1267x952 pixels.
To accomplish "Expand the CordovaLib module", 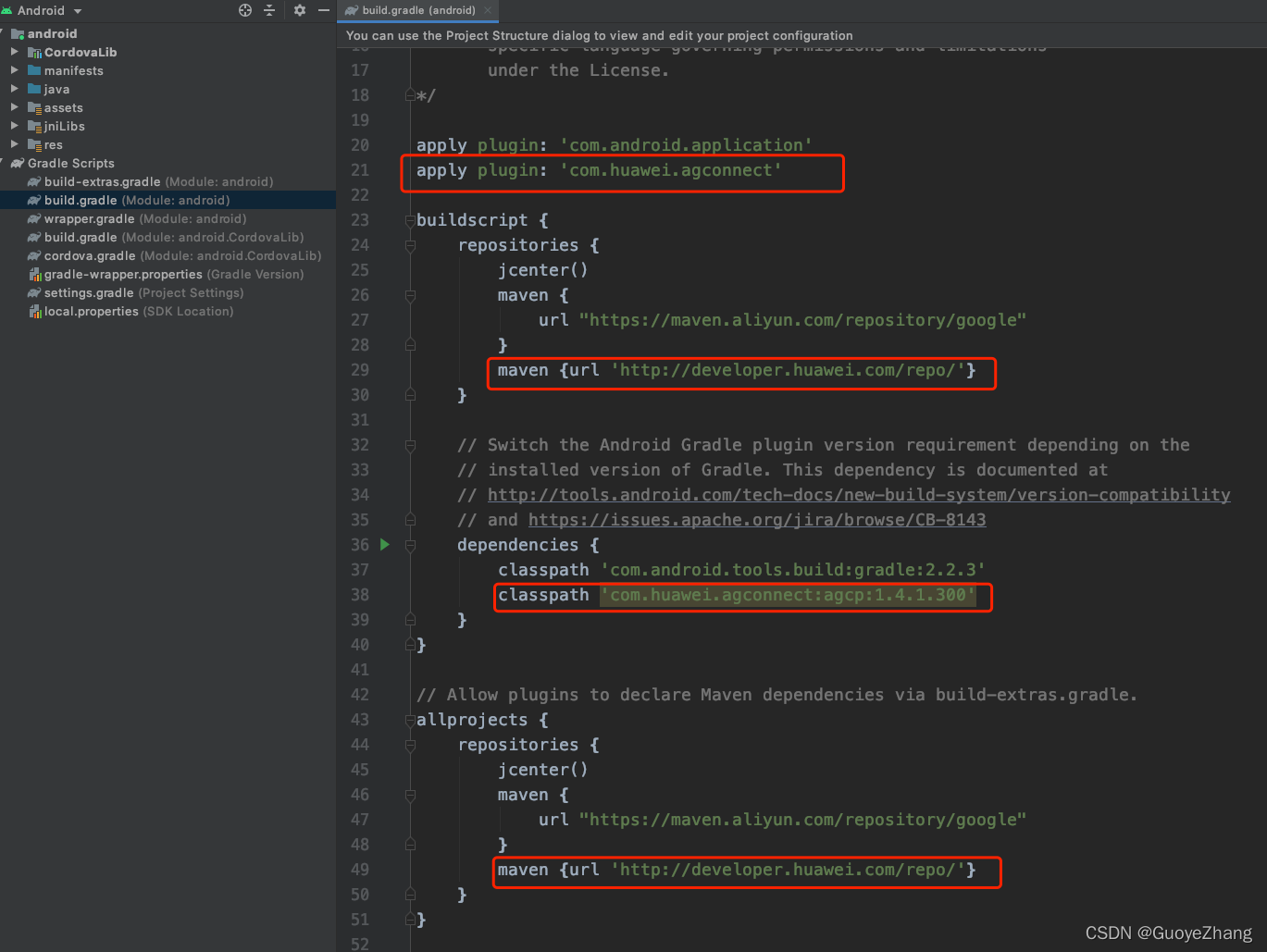I will pos(15,52).
